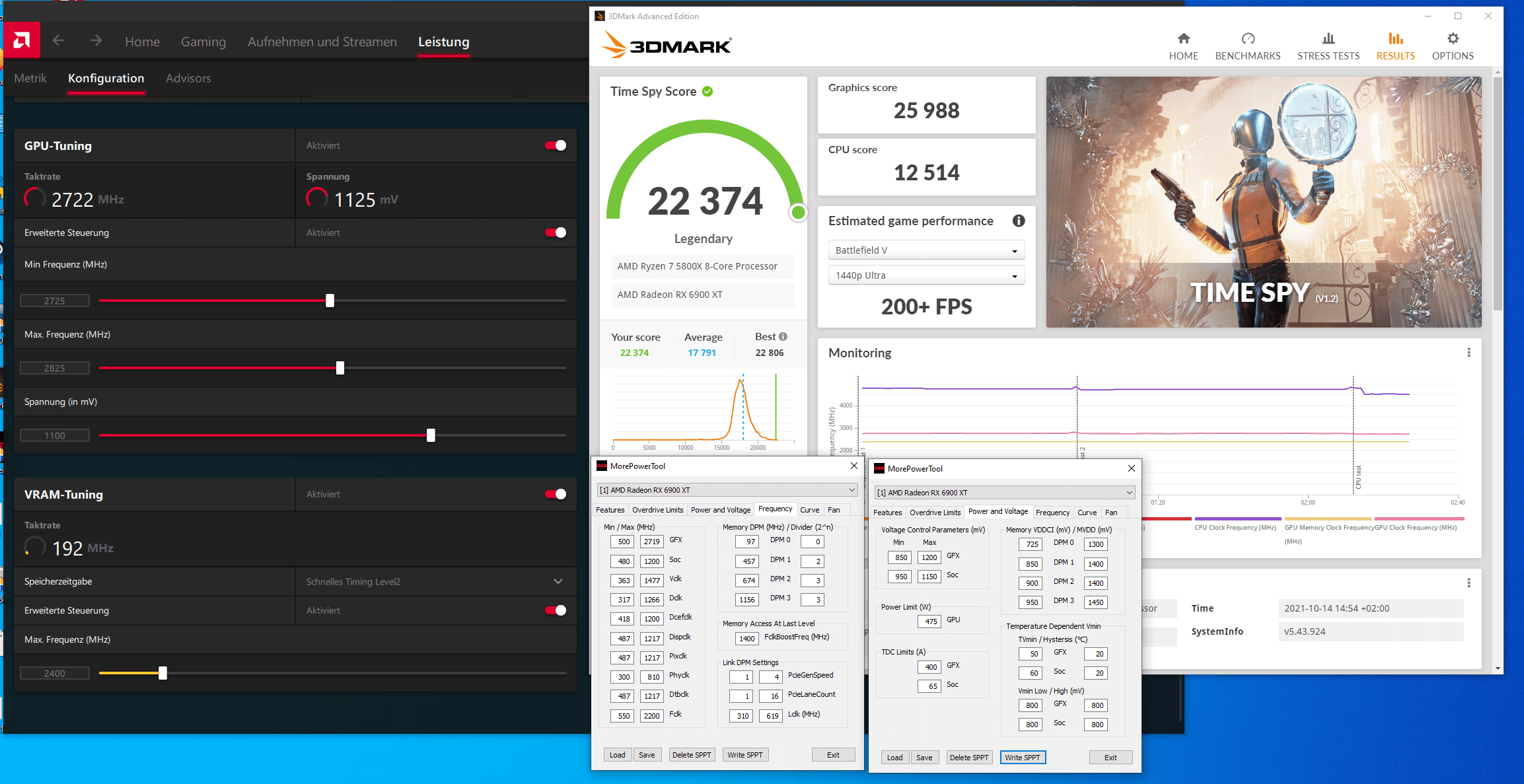Image resolution: width=1524 pixels, height=784 pixels.
Task: Click info icon beside Estimated game performance
Action: pos(1019,221)
